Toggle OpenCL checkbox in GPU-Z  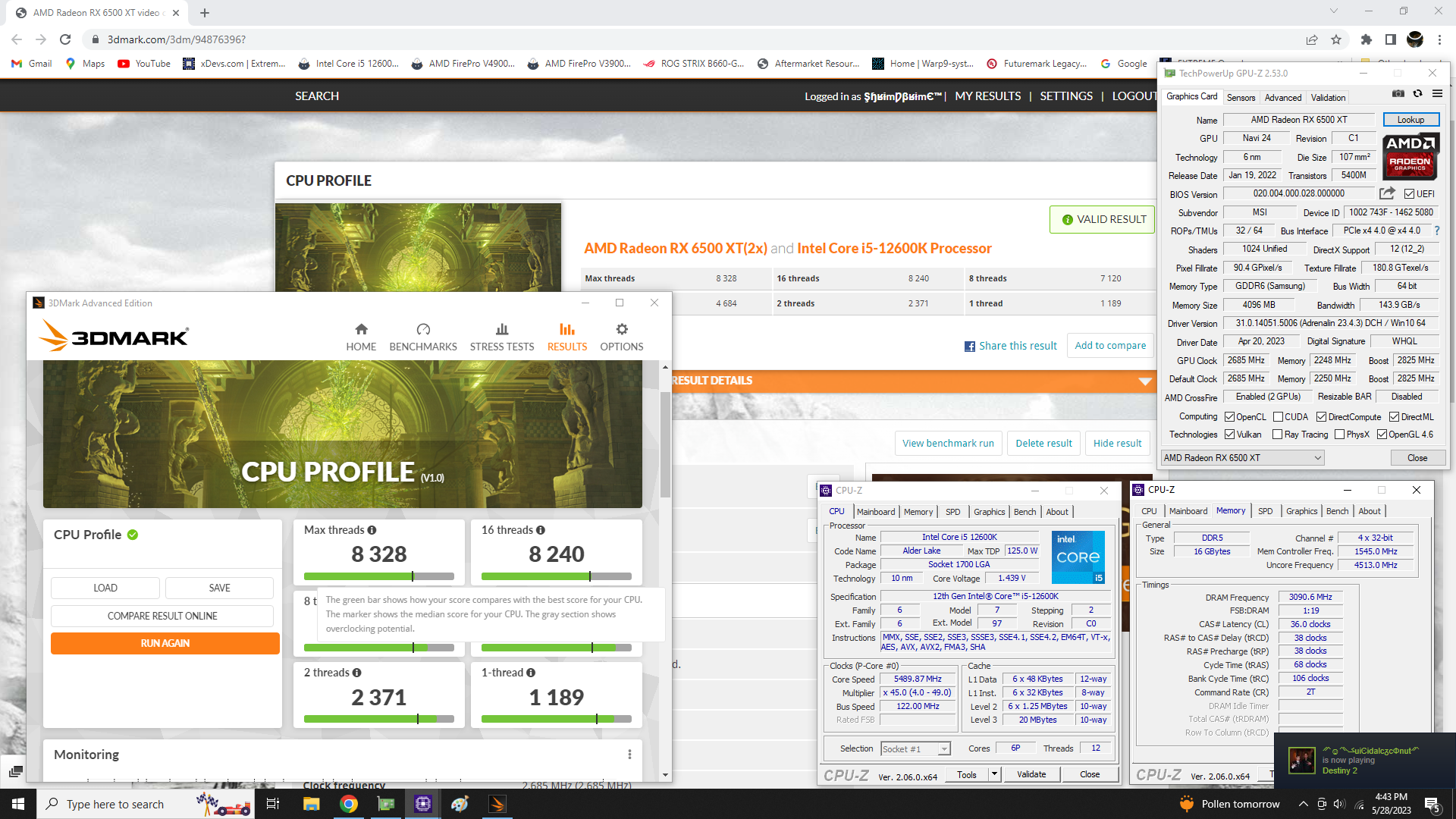[1230, 417]
